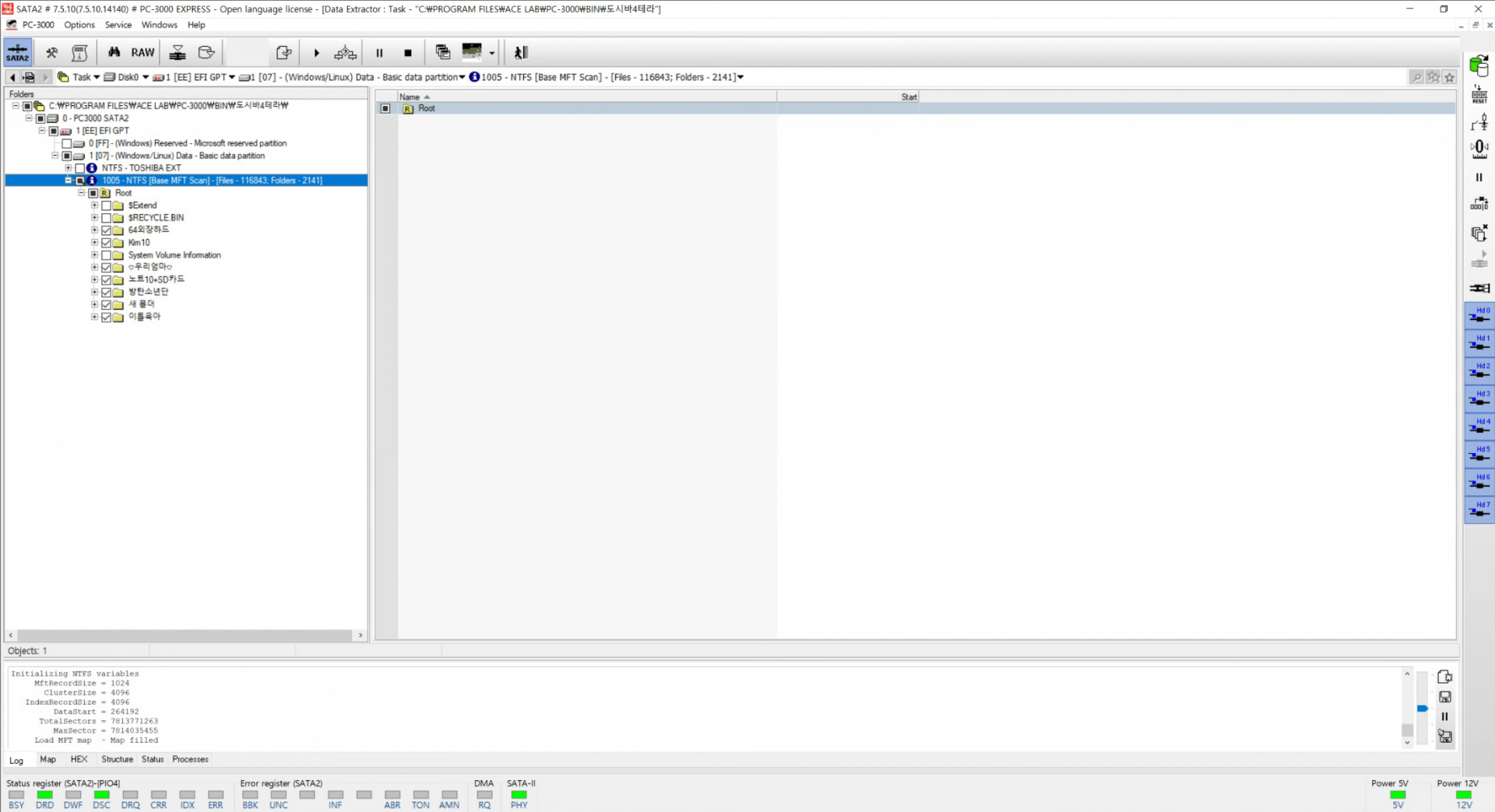Screen dimensions: 1495x812
Task: Click the SATA2 port toolbar button
Action: tap(17, 53)
